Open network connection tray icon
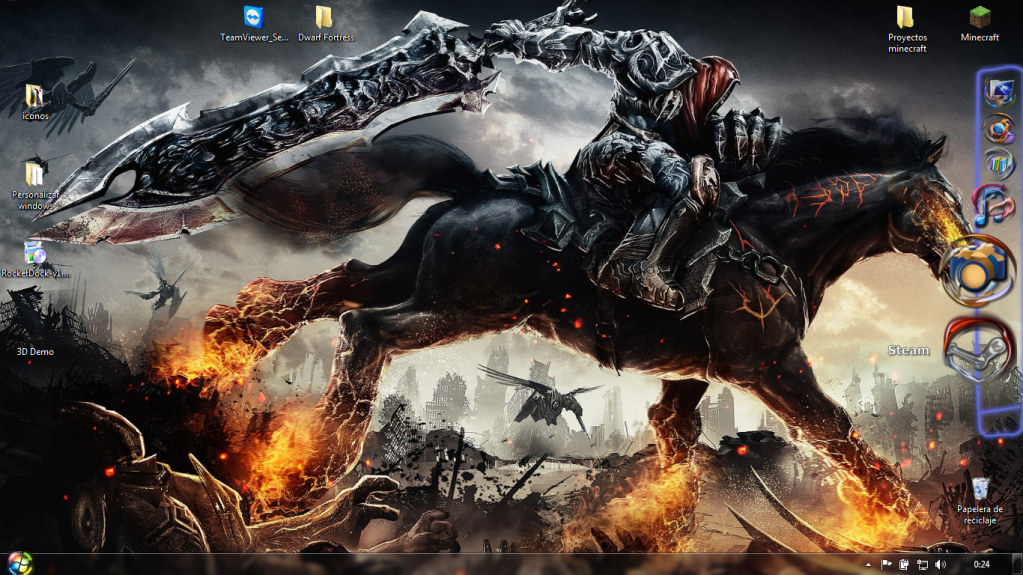This screenshot has height=575, width=1023. click(922, 565)
